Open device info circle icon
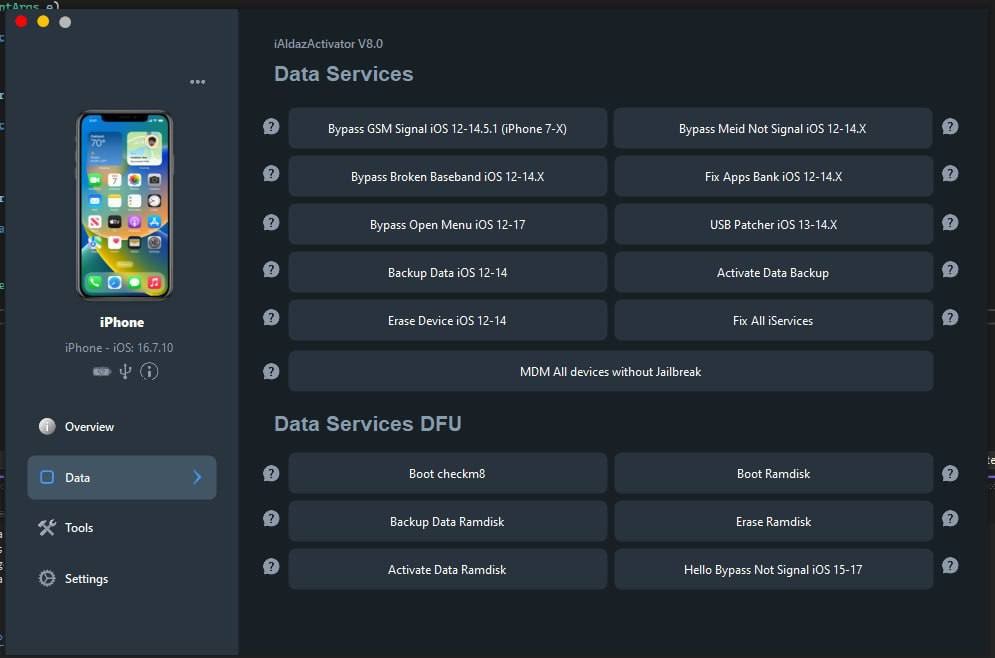 [149, 371]
